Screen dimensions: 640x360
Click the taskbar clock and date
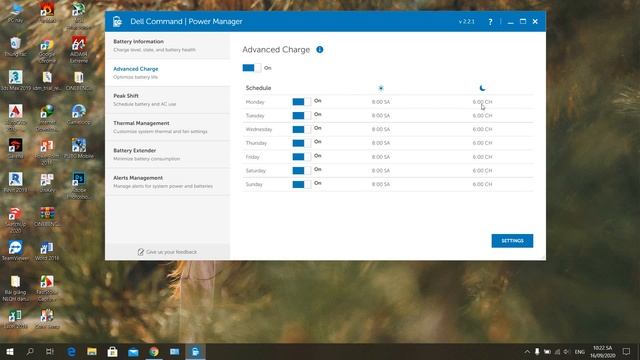(x=602, y=351)
